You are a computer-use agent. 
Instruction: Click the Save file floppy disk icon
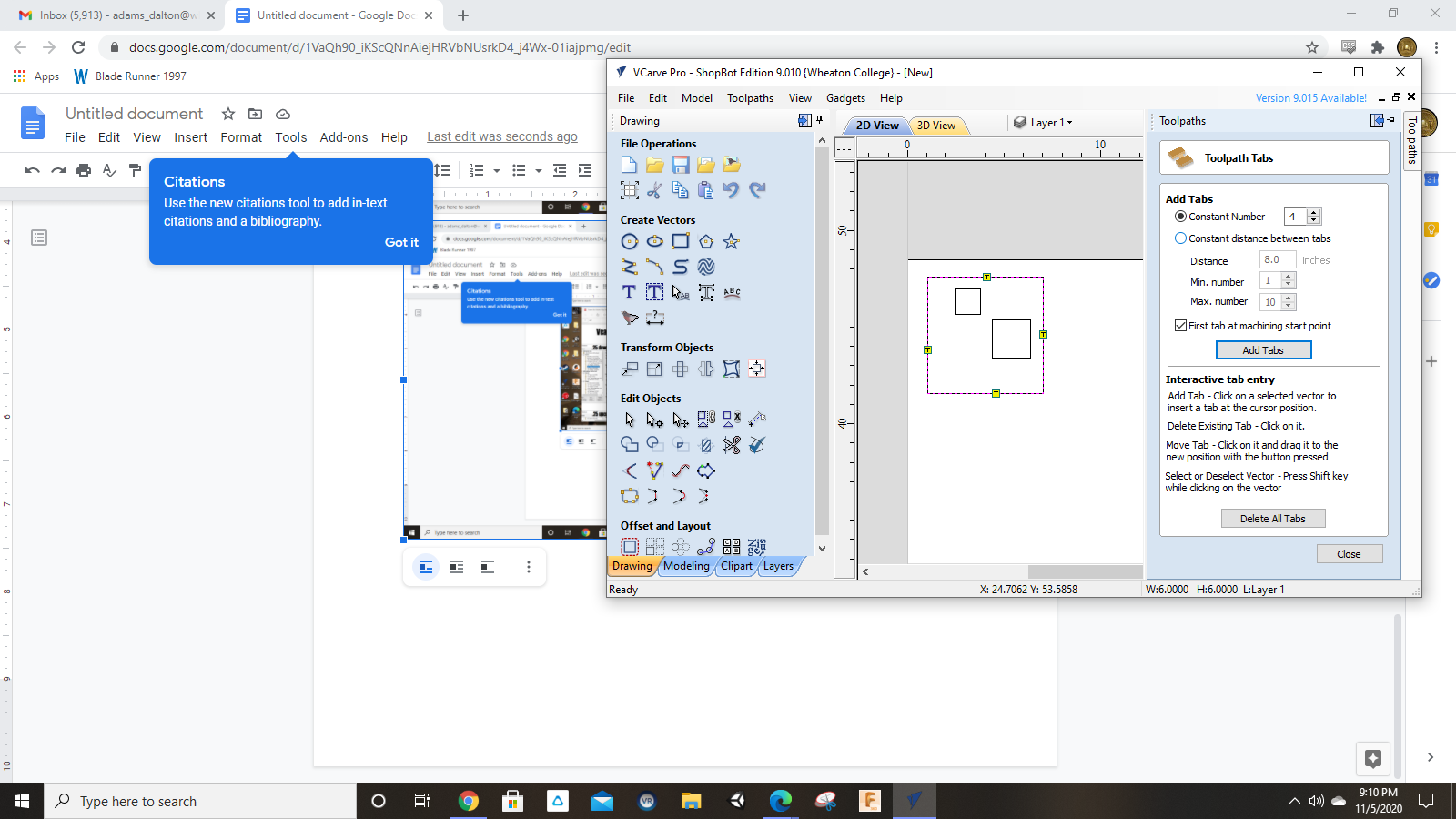681,165
